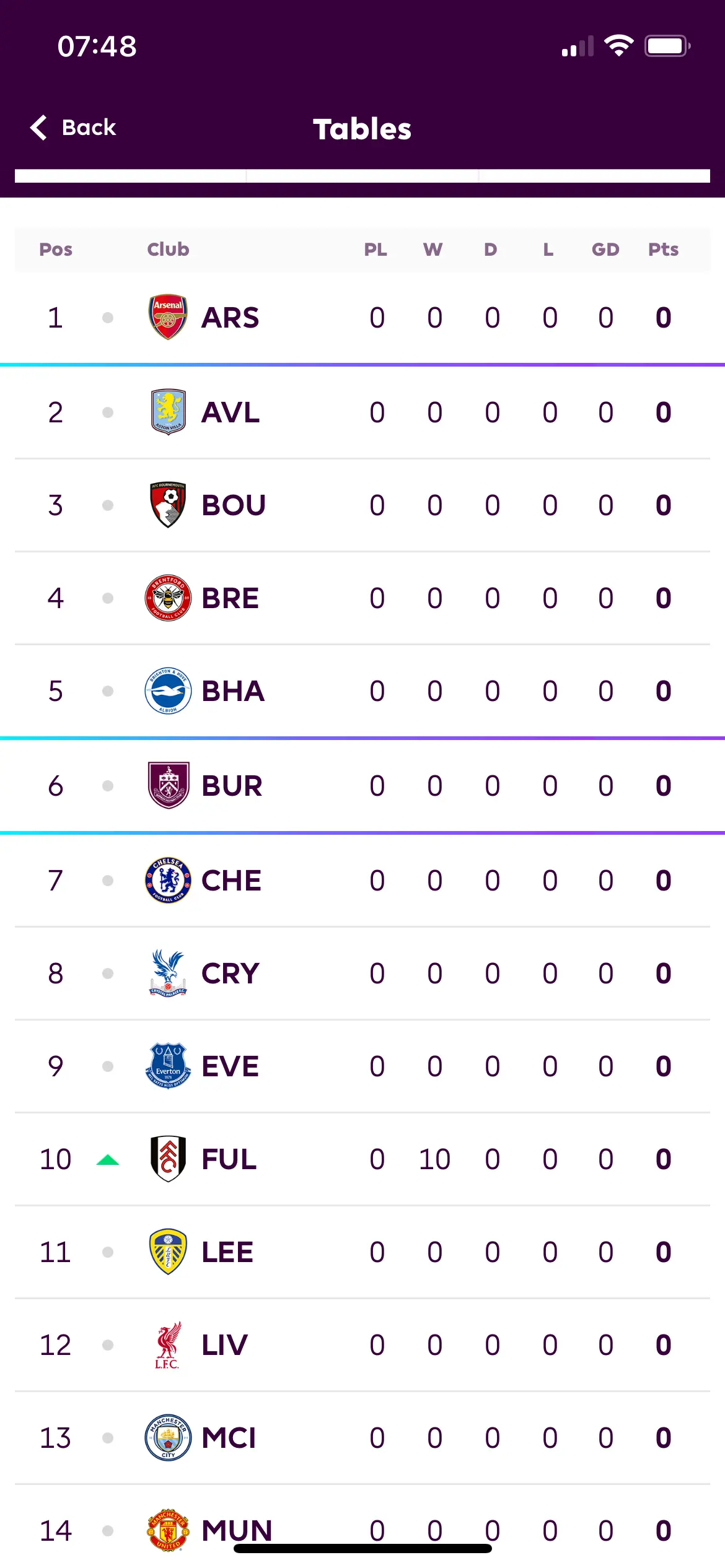The image size is (725, 1568).
Task: Tap the Crystal Palace eagle crest
Action: pyautogui.click(x=168, y=973)
